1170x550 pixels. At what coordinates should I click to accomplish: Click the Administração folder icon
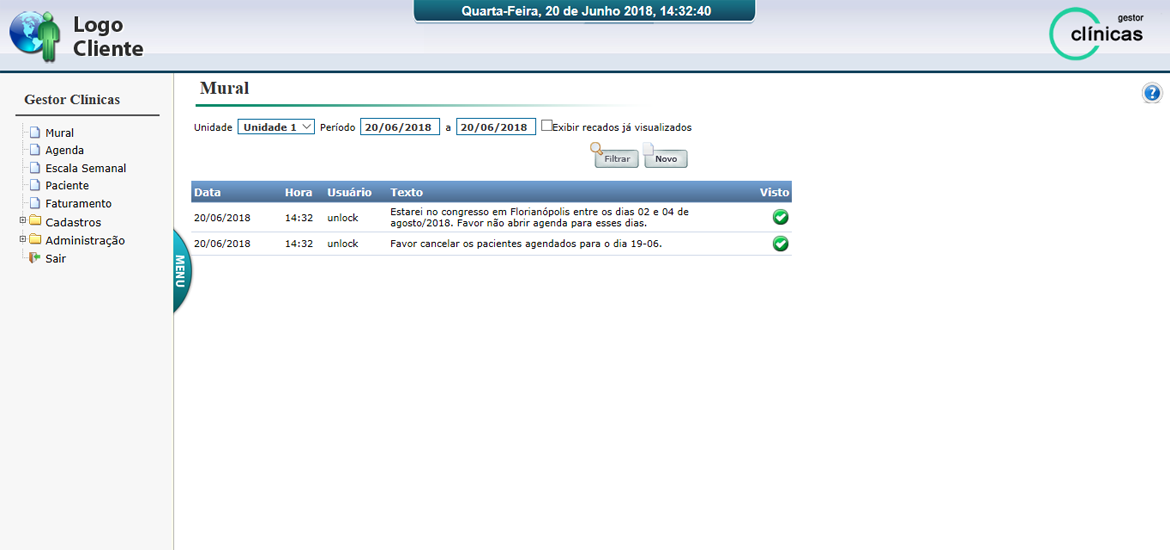34,240
